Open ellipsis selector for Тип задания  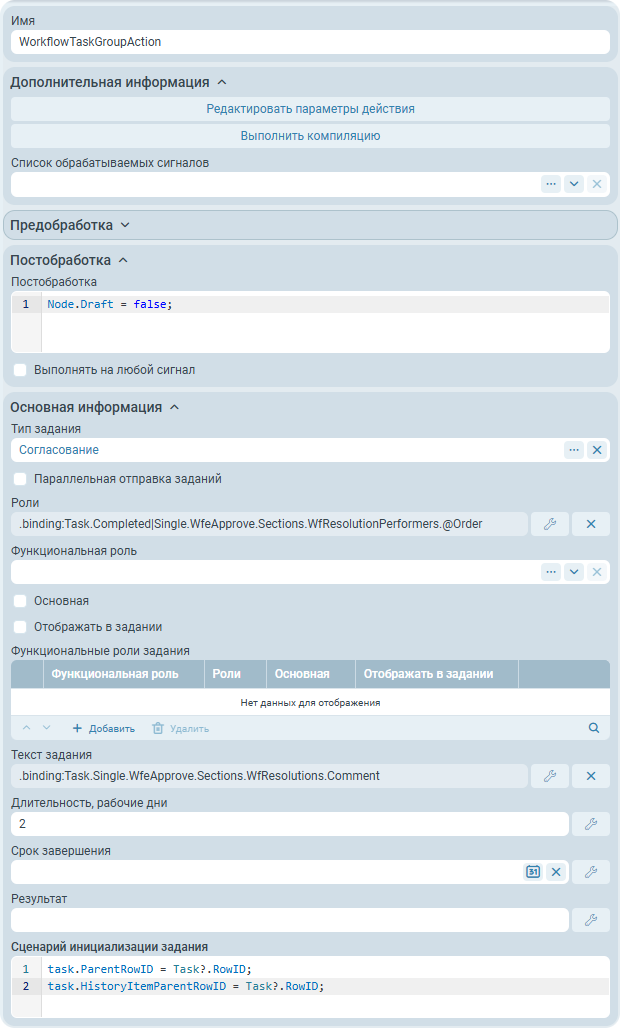pos(574,450)
